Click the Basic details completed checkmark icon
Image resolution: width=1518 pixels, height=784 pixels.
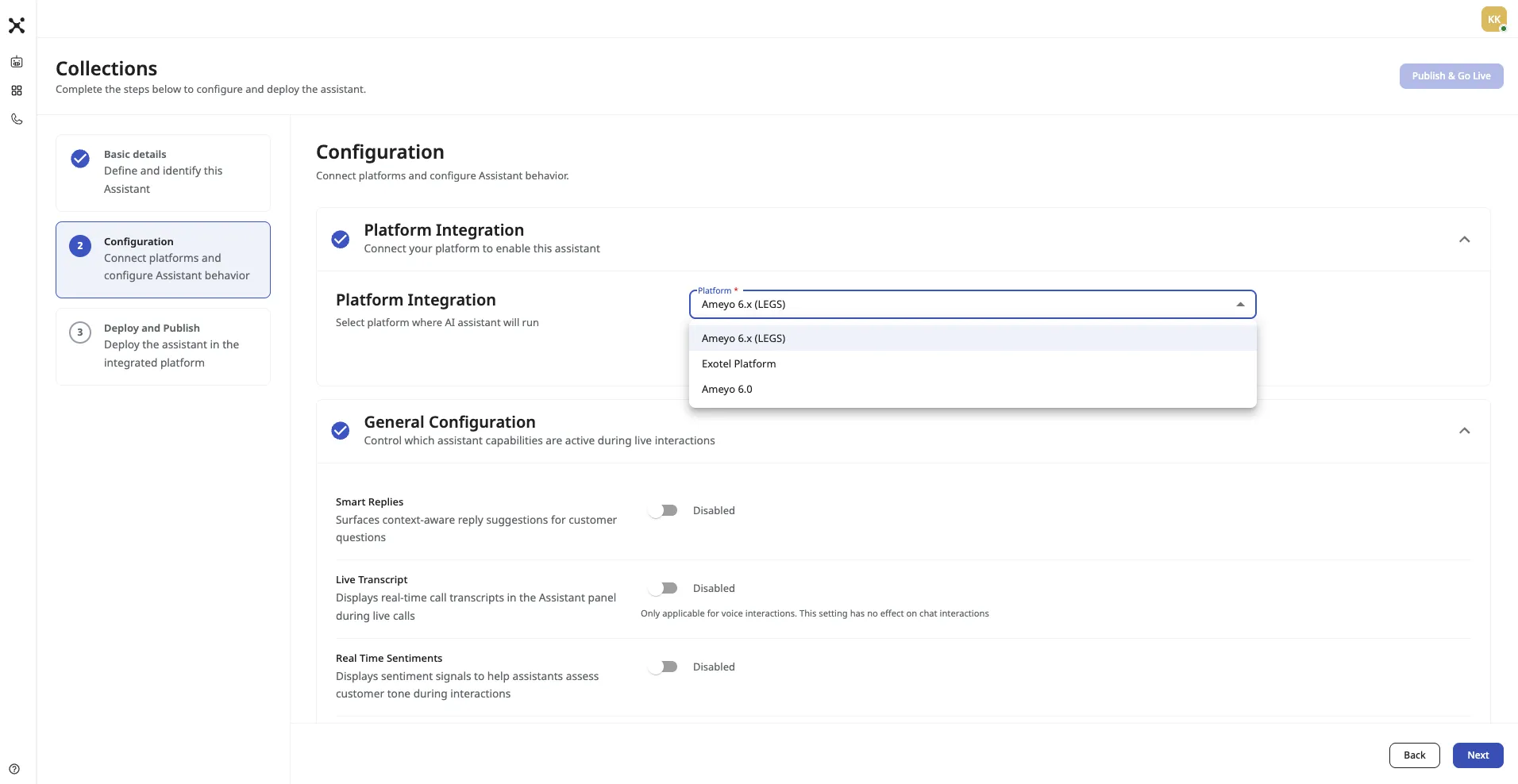pos(80,159)
